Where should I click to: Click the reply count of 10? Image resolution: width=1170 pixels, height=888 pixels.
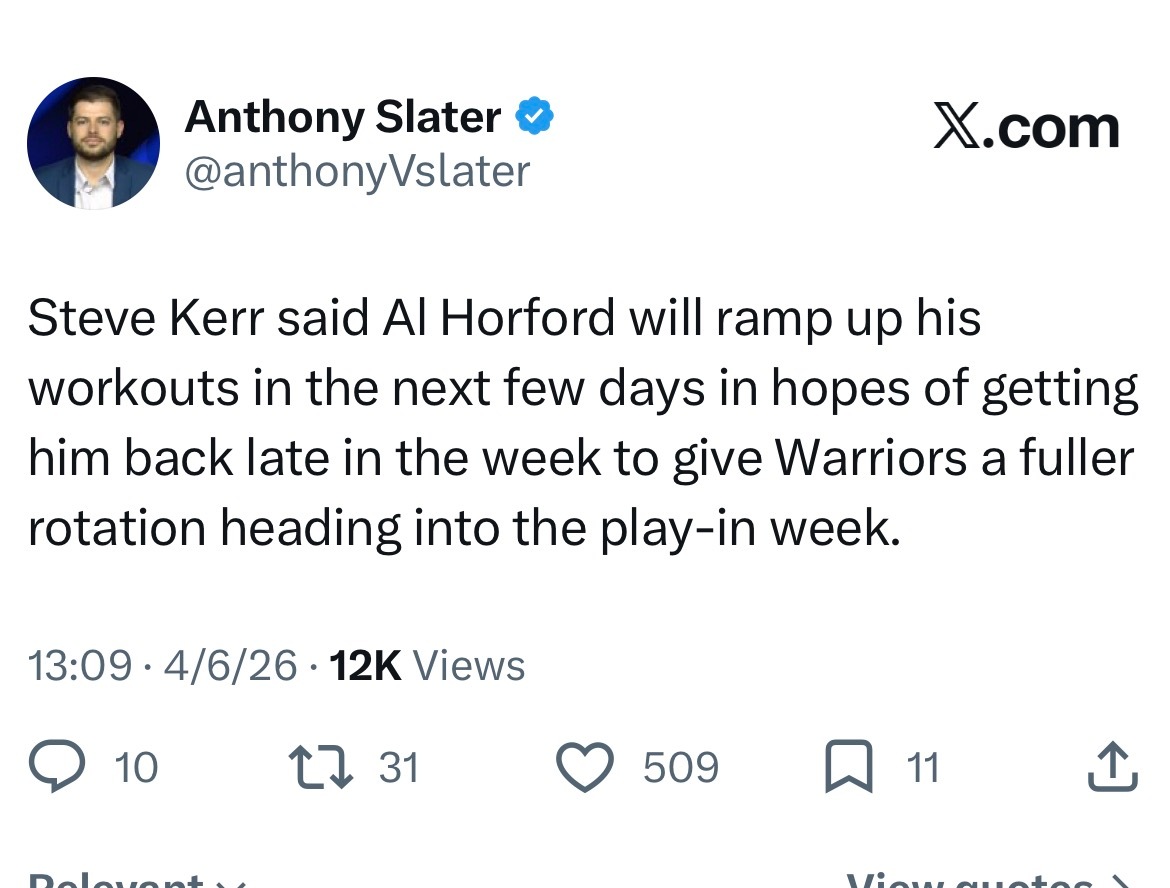point(136,768)
